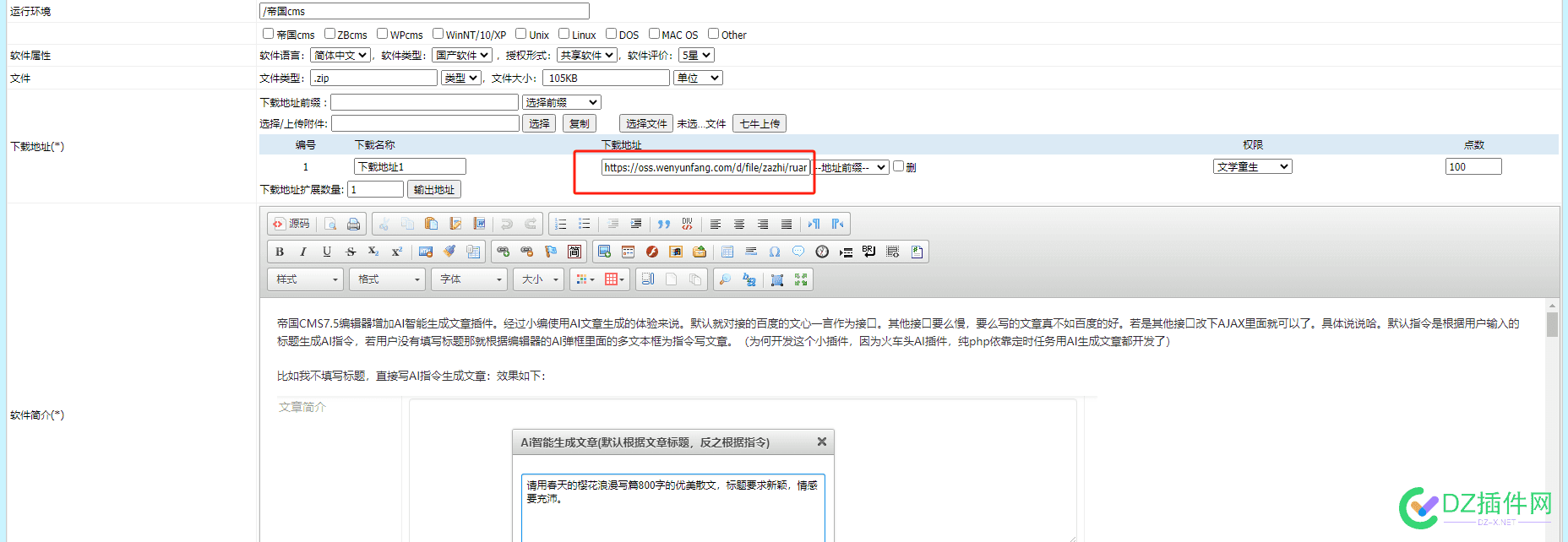1568x542 pixels.
Task: Click the 复制 button
Action: coord(580,123)
